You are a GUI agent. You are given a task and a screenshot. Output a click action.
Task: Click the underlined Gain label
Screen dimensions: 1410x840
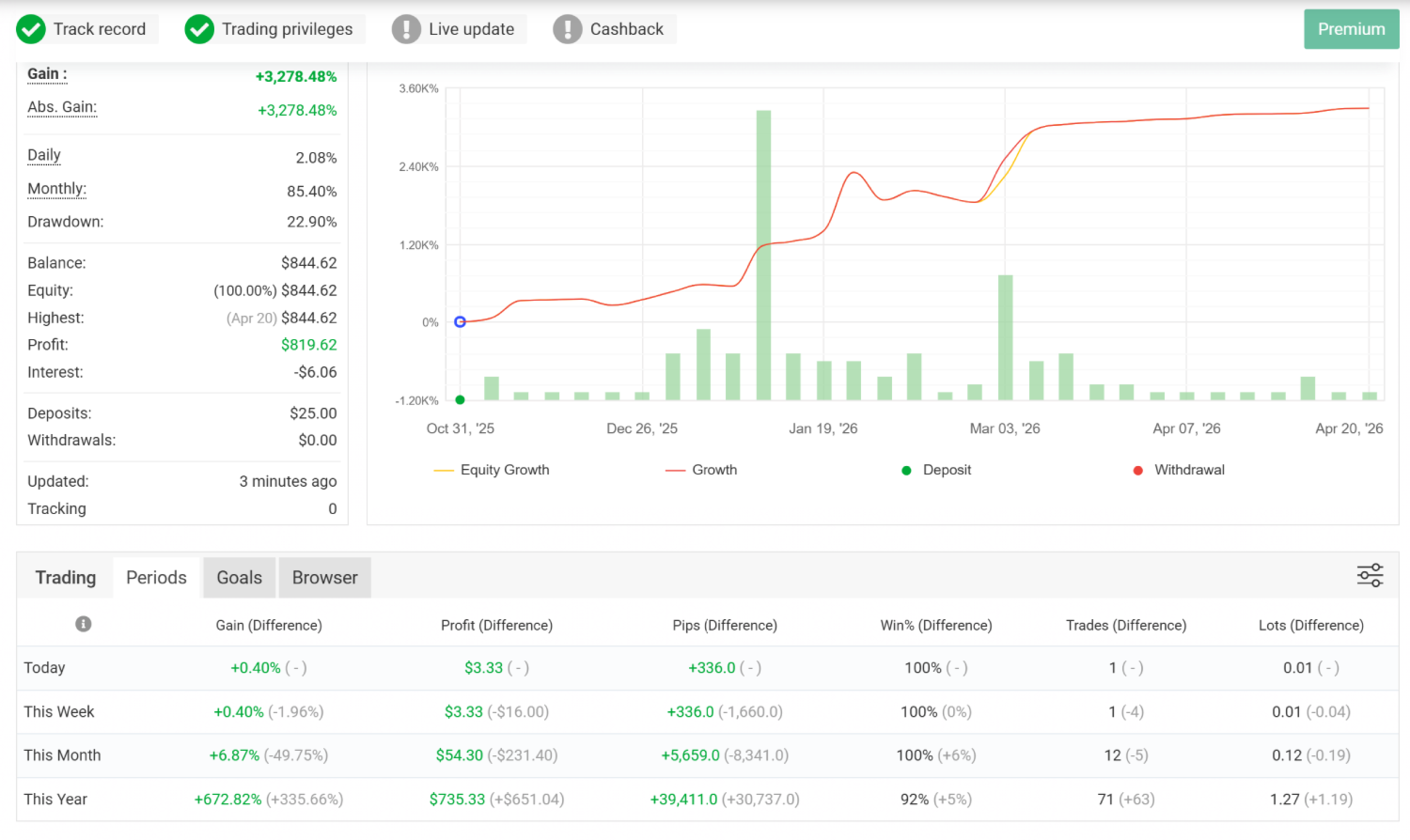point(47,74)
